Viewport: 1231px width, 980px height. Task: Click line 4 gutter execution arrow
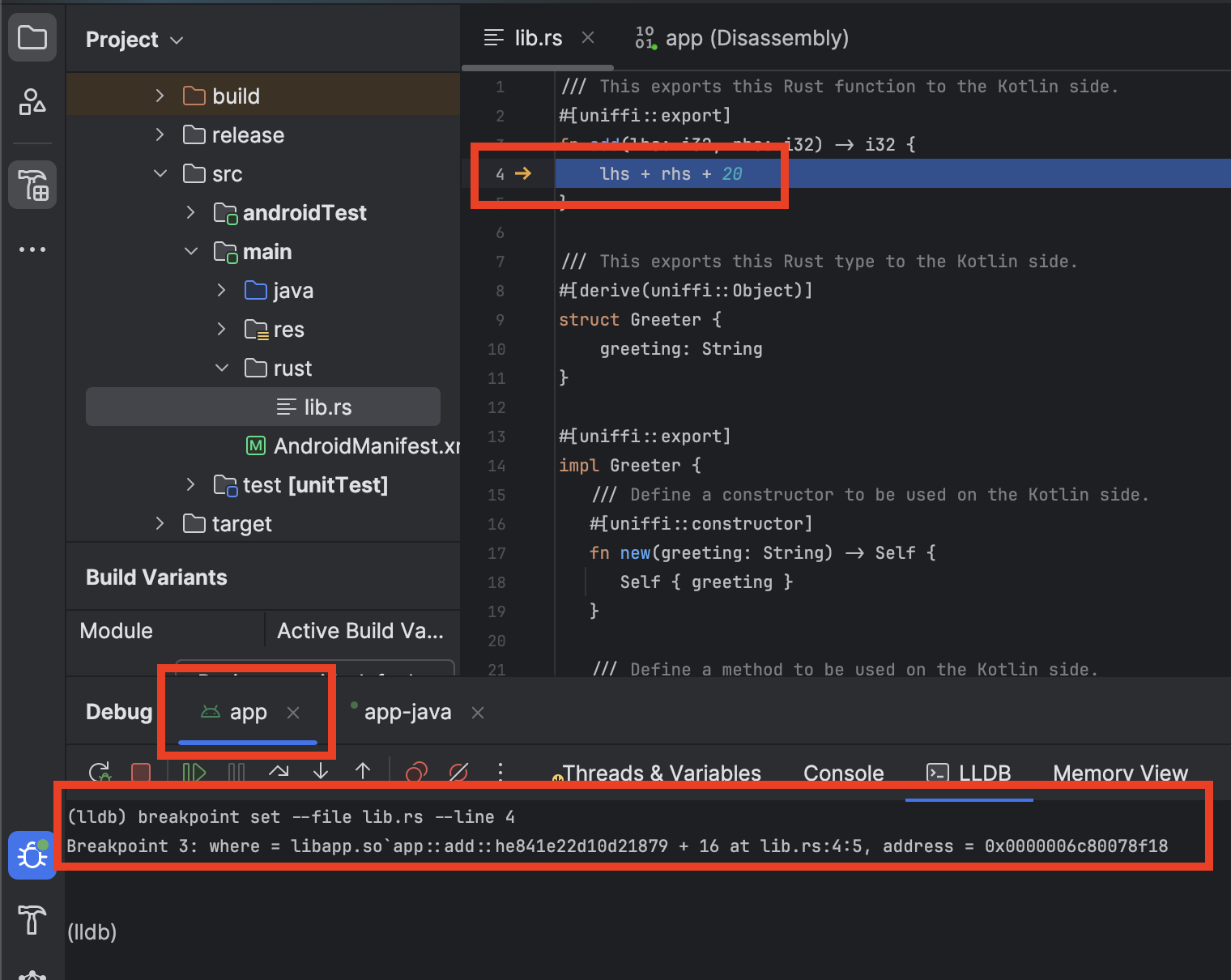[x=523, y=173]
